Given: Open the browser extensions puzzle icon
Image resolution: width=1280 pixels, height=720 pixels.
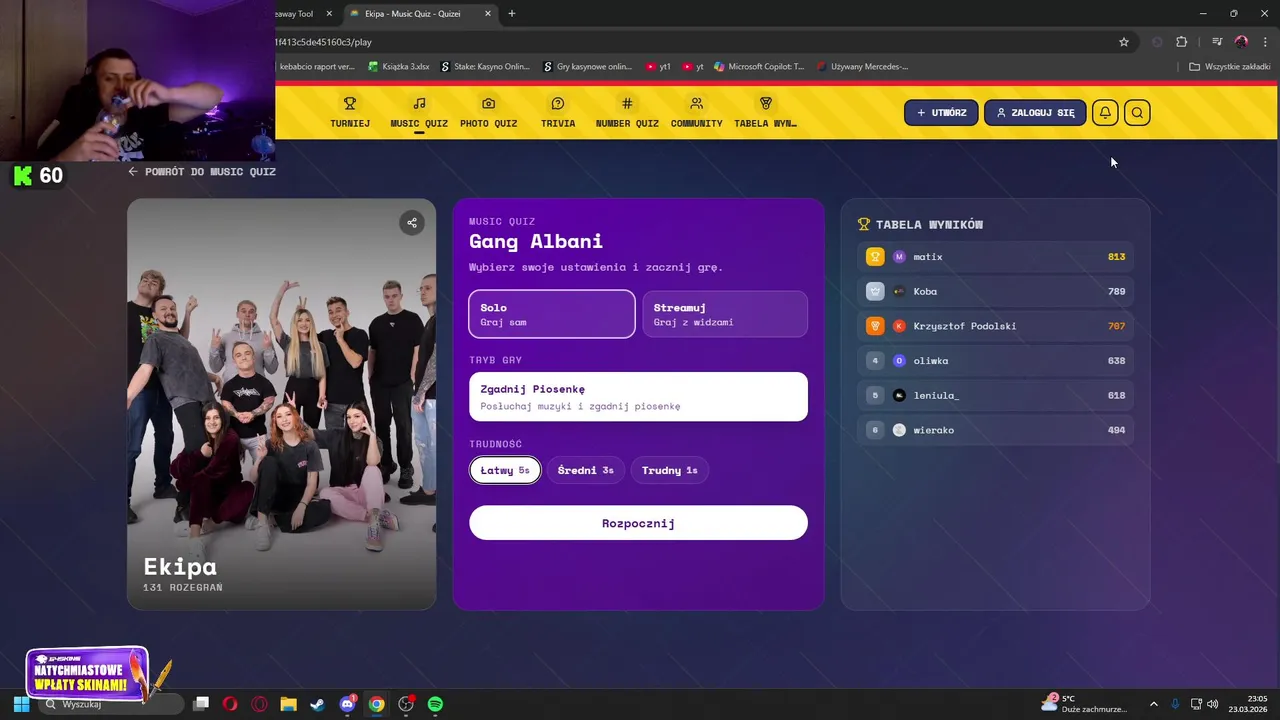Looking at the screenshot, I should [x=1181, y=42].
